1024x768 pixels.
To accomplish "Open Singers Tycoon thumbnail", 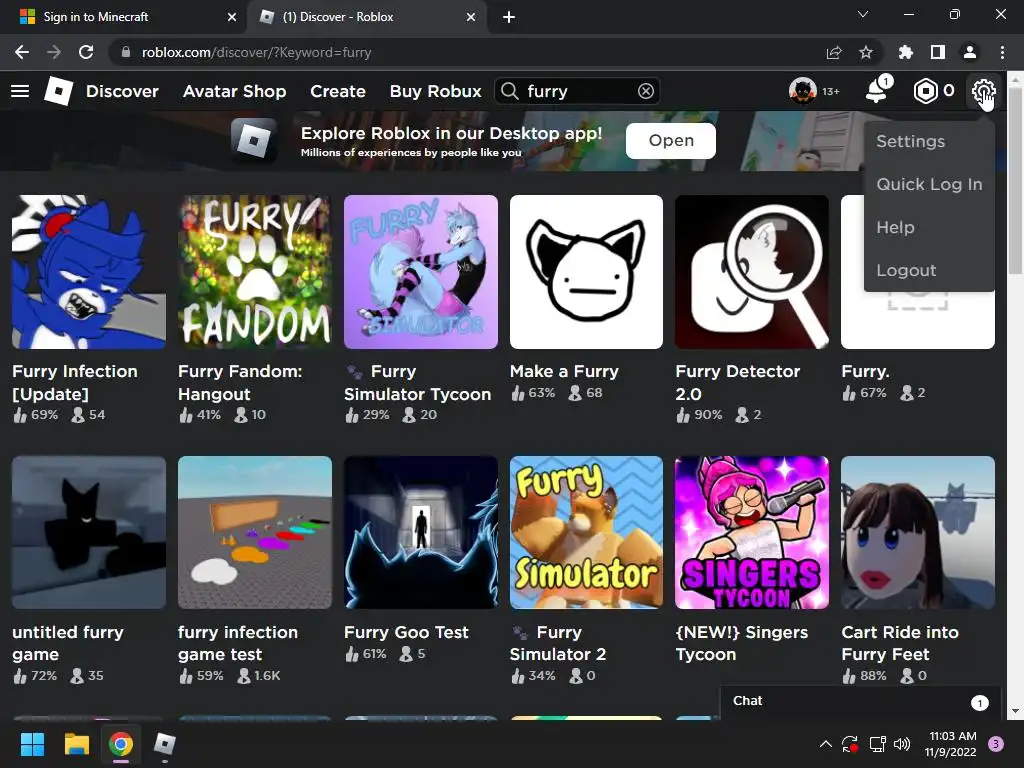I will point(752,532).
